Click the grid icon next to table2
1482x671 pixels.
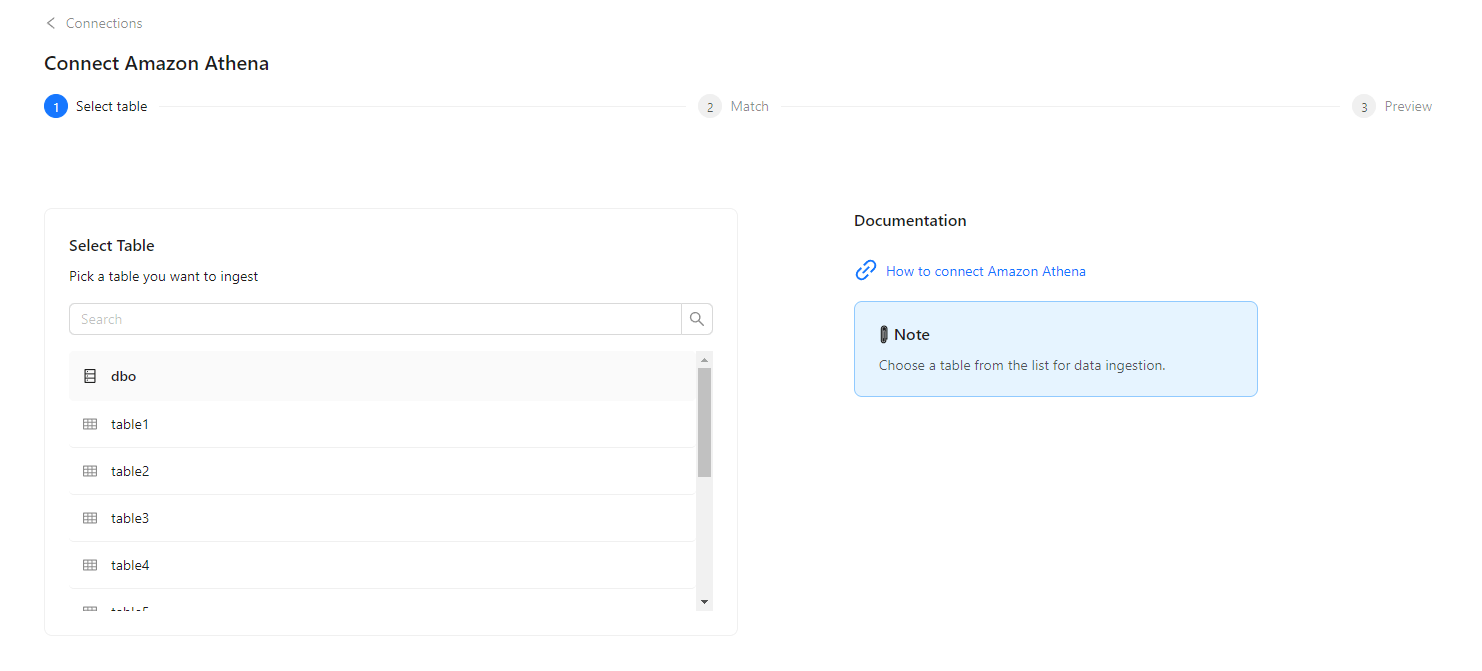[x=90, y=471]
